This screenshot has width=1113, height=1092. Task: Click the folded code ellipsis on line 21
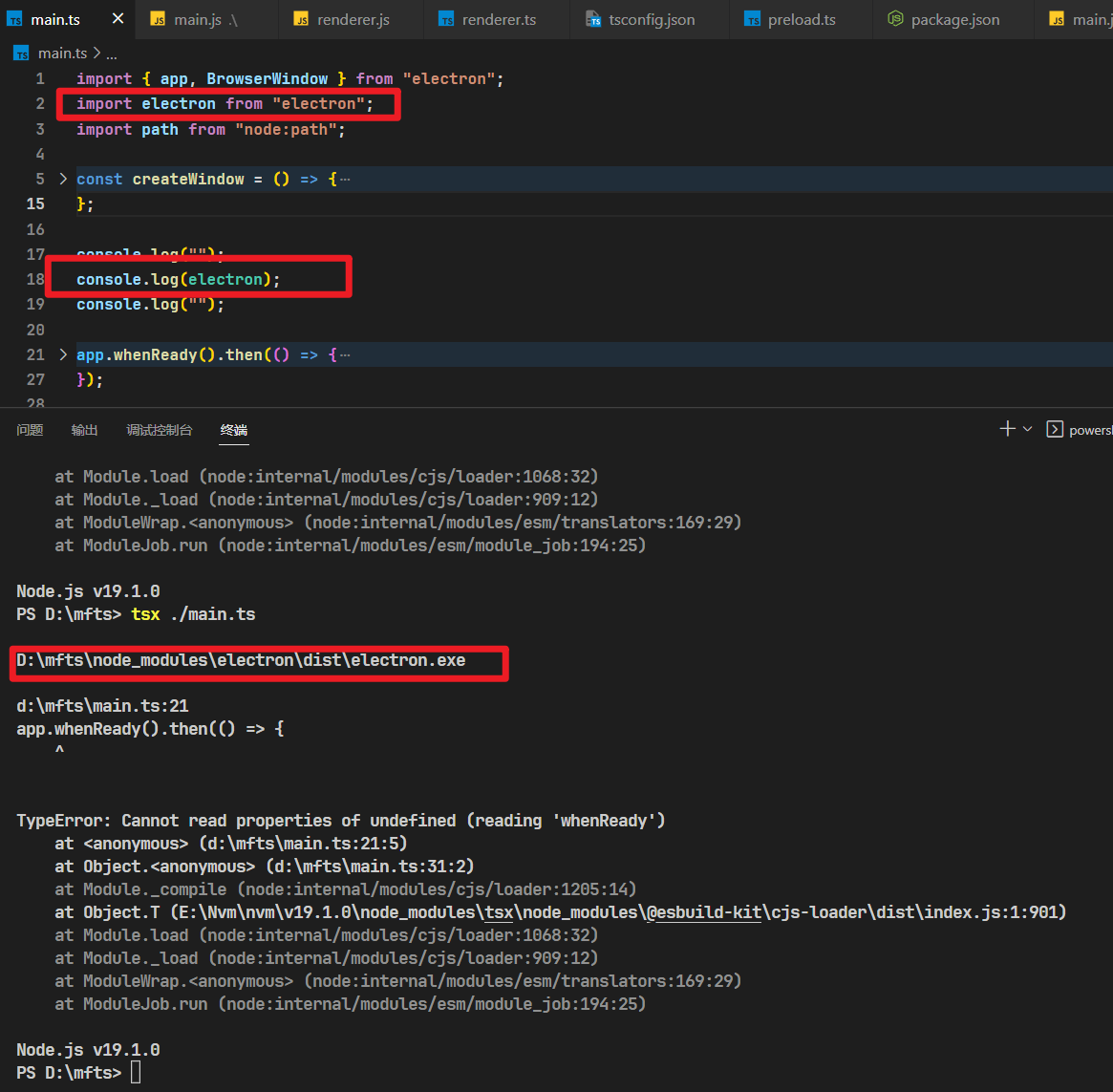345,354
